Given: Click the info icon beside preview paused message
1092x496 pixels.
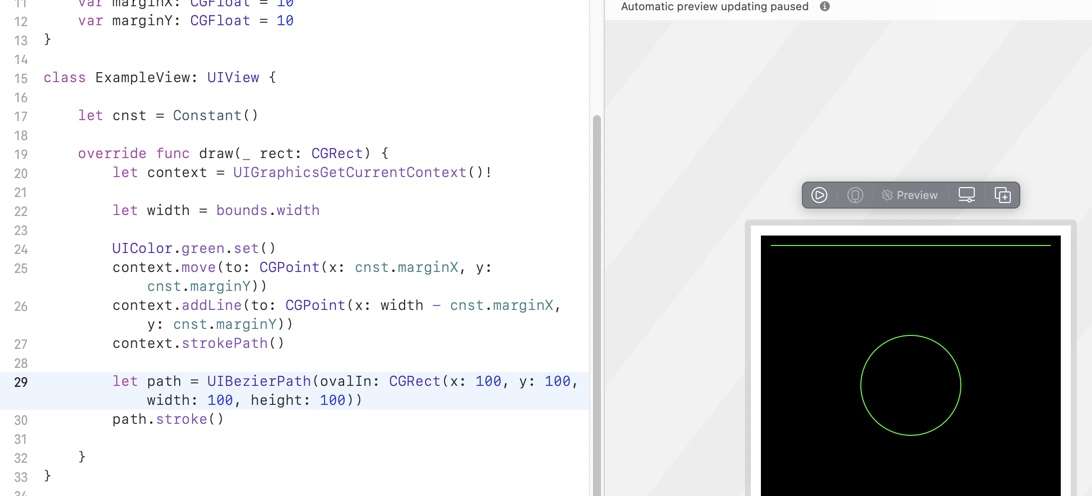Looking at the screenshot, I should point(825,6).
